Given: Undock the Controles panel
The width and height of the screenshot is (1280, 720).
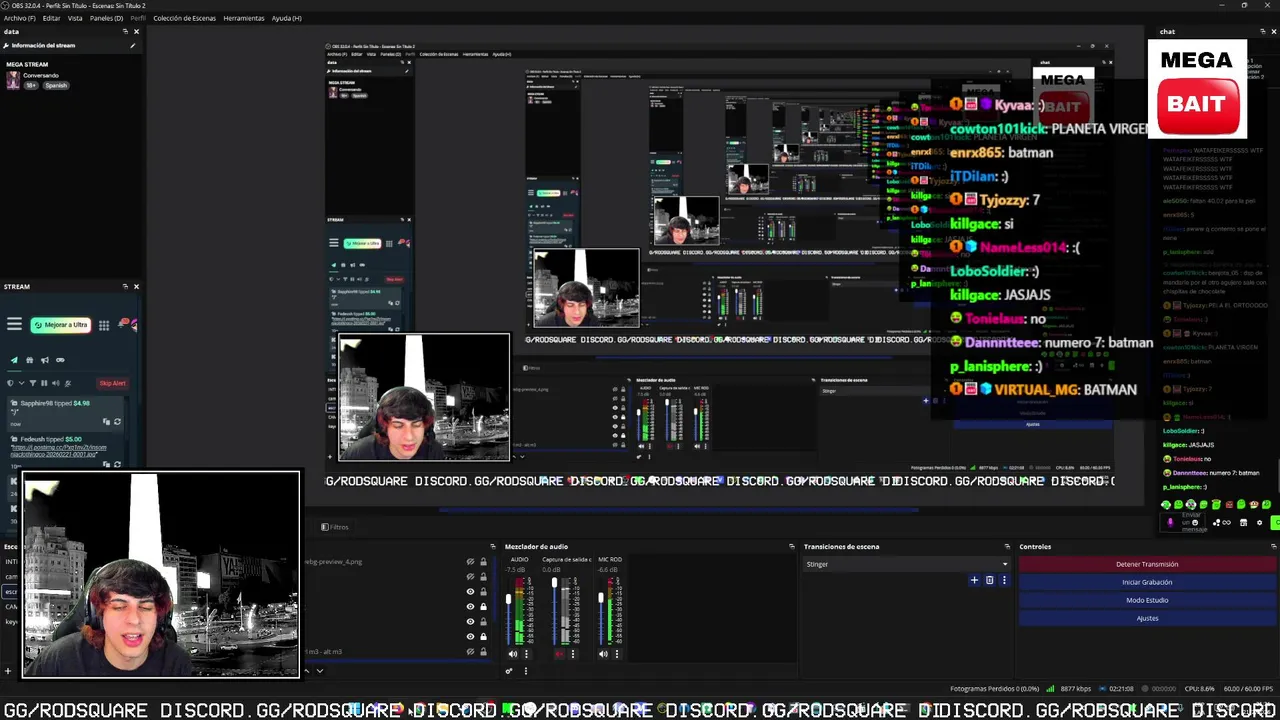Looking at the screenshot, I should pyautogui.click(x=1273, y=546).
